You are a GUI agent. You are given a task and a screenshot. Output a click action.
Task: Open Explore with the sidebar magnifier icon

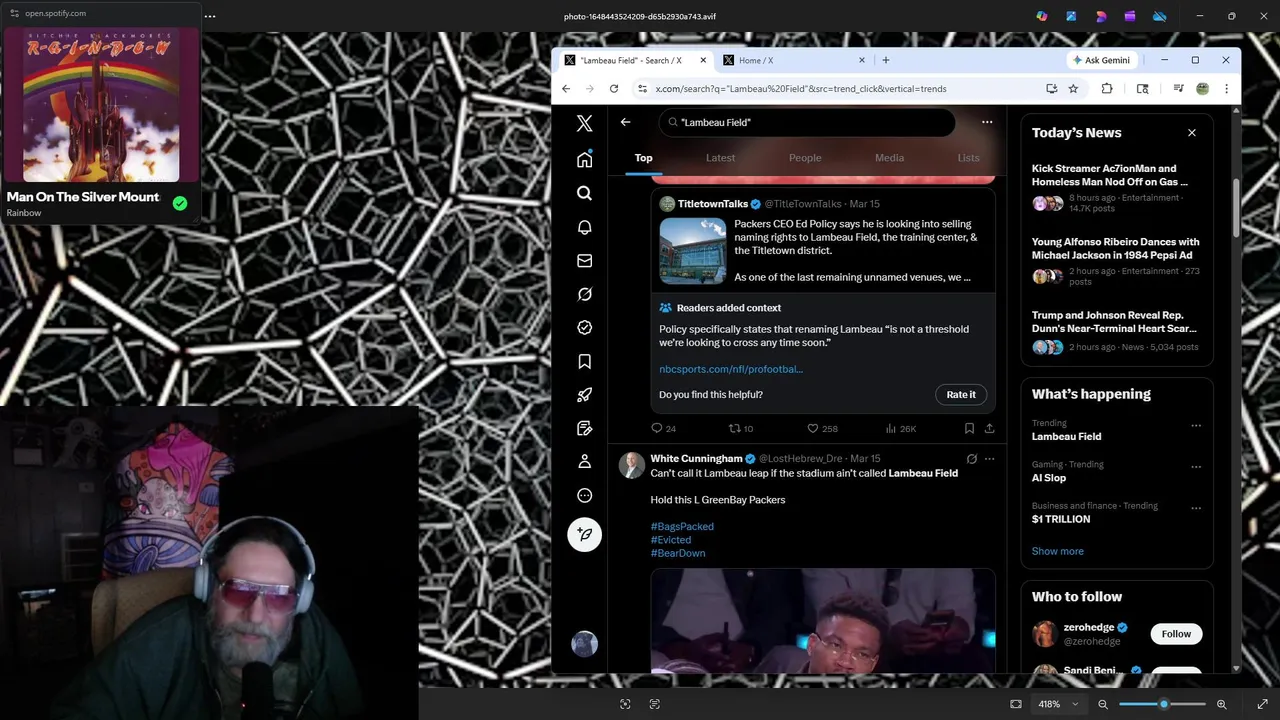(x=585, y=193)
